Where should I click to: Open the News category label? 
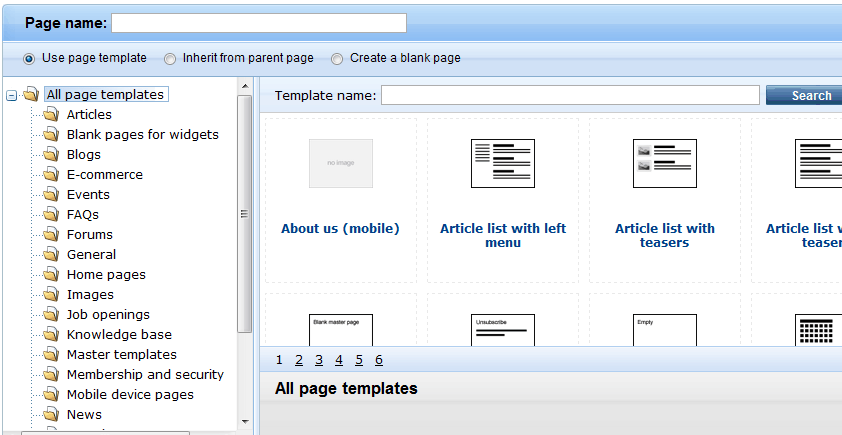point(84,414)
